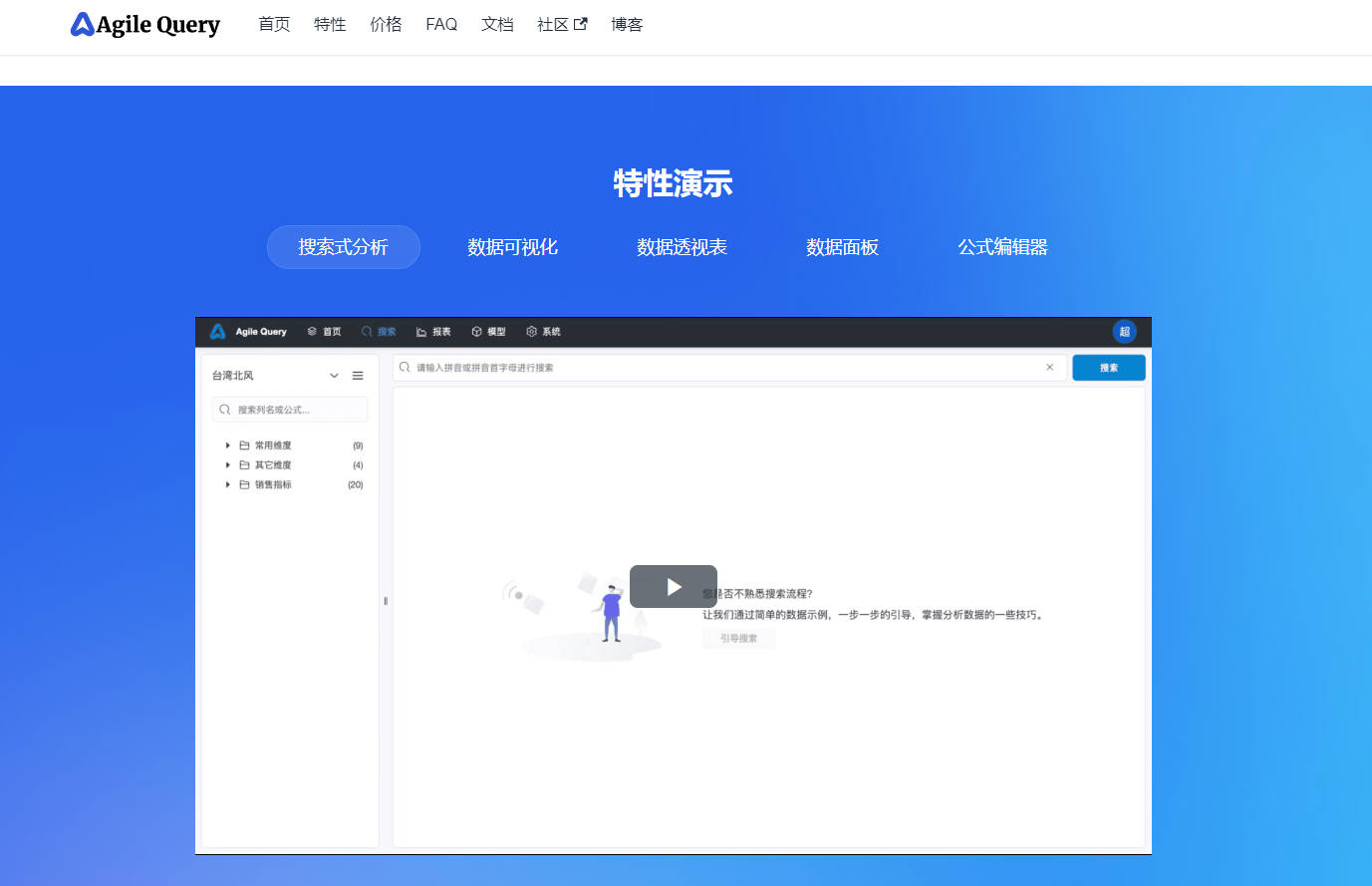Click the 报表 chart icon in the demo toolbar
Image resolution: width=1372 pixels, height=886 pixels.
[421, 332]
